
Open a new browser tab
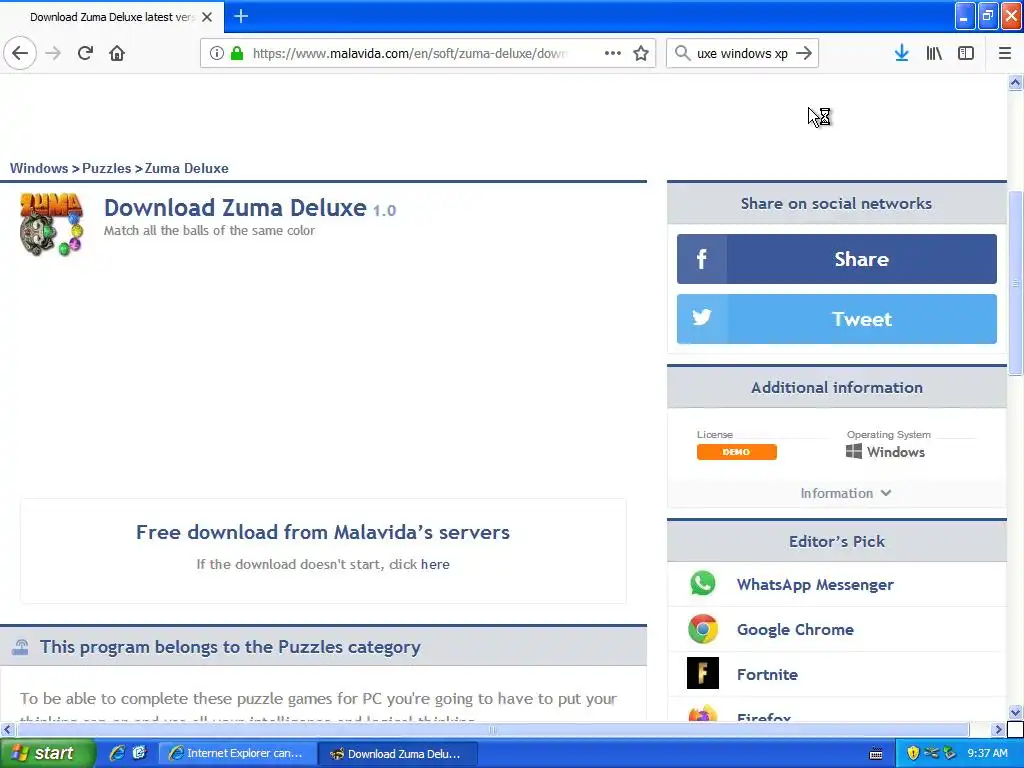pos(241,16)
